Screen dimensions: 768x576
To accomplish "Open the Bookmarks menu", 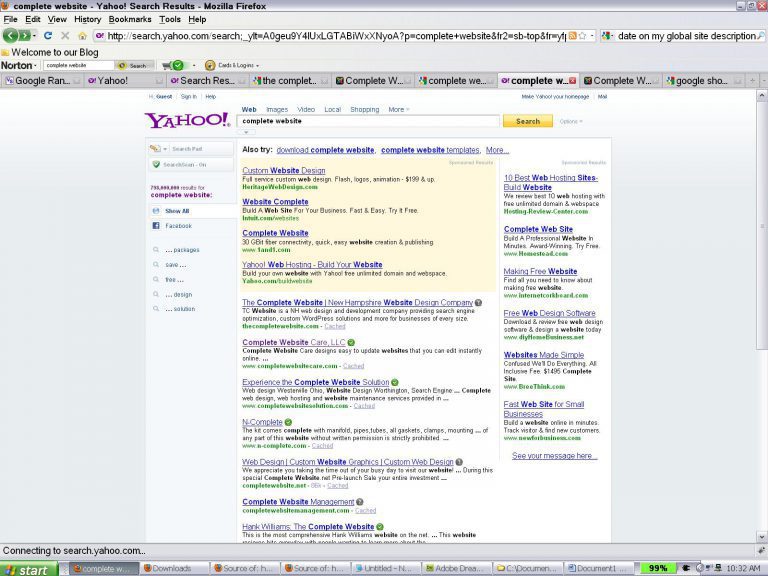I will point(130,20).
